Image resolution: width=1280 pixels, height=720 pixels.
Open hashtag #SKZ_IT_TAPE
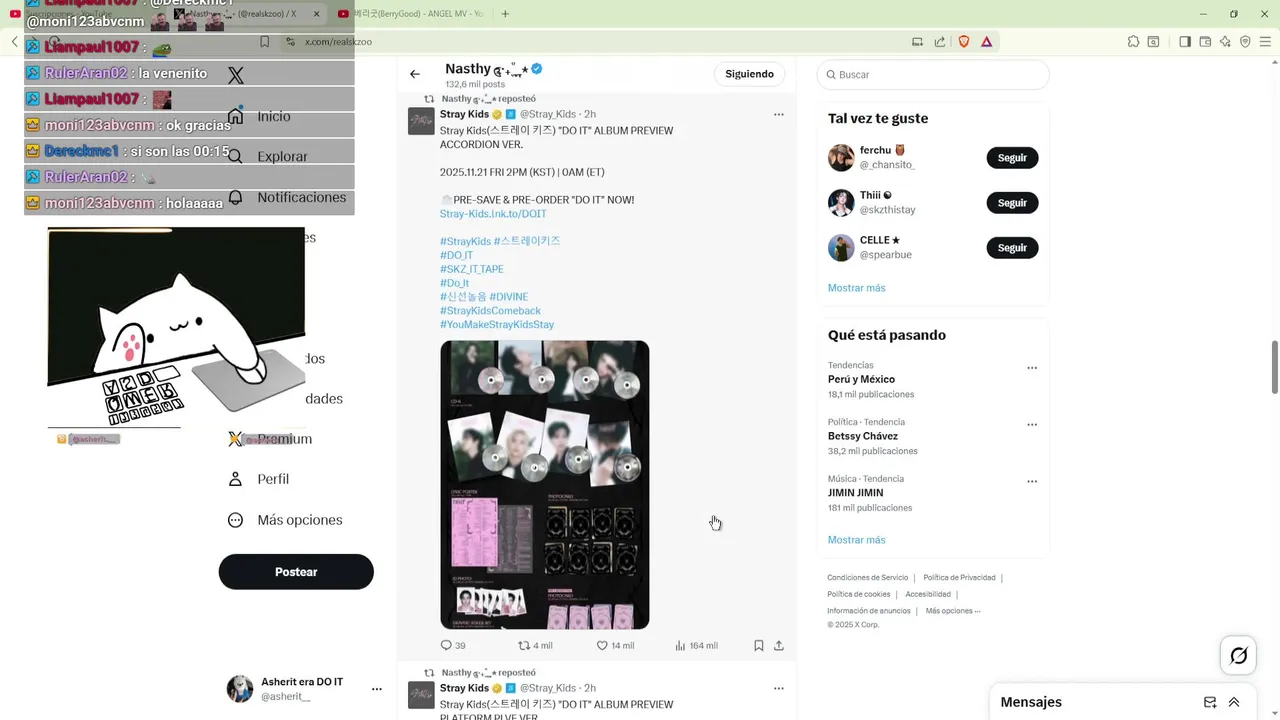pyautogui.click(x=472, y=269)
